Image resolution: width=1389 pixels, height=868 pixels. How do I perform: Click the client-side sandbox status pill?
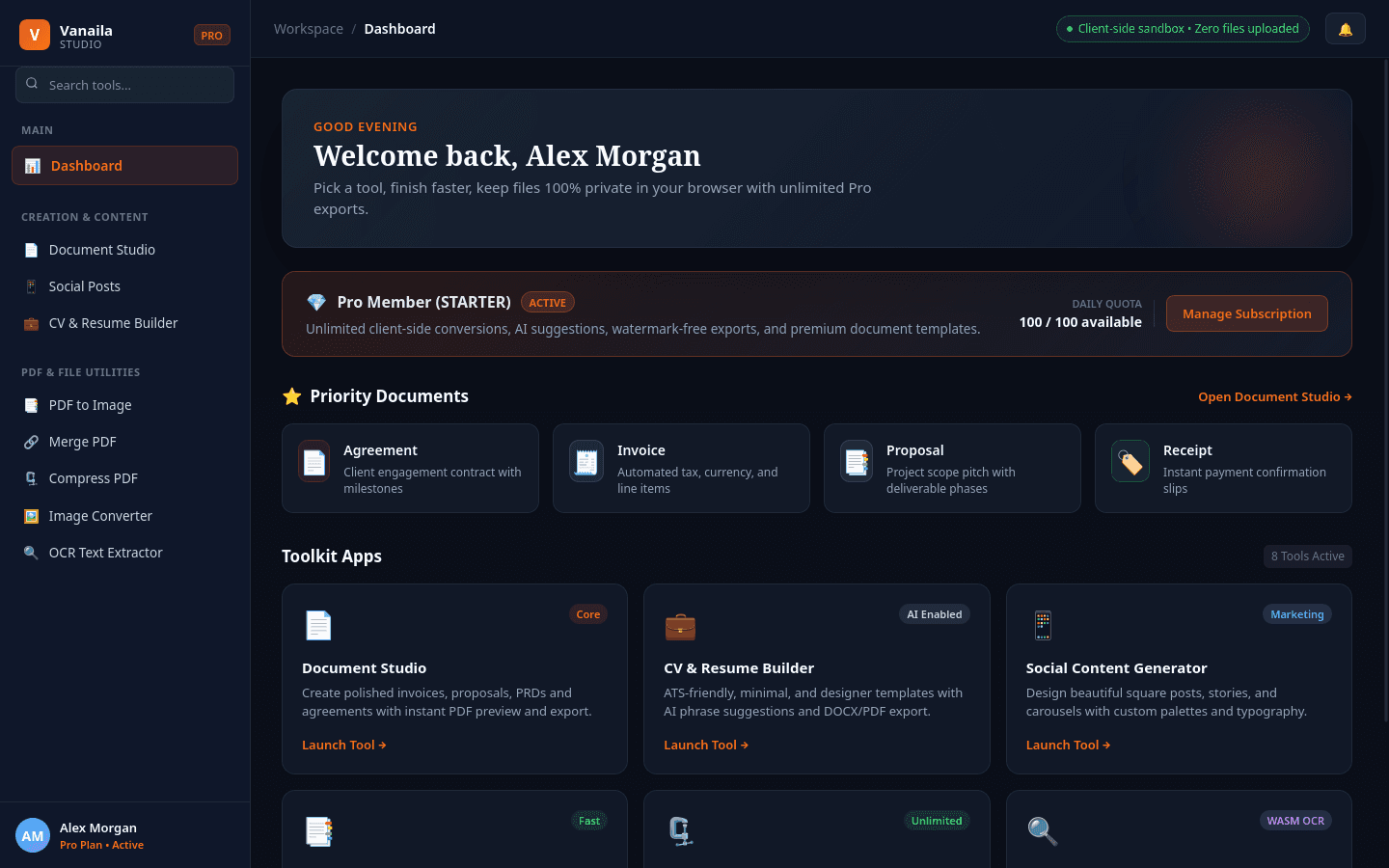click(x=1183, y=29)
